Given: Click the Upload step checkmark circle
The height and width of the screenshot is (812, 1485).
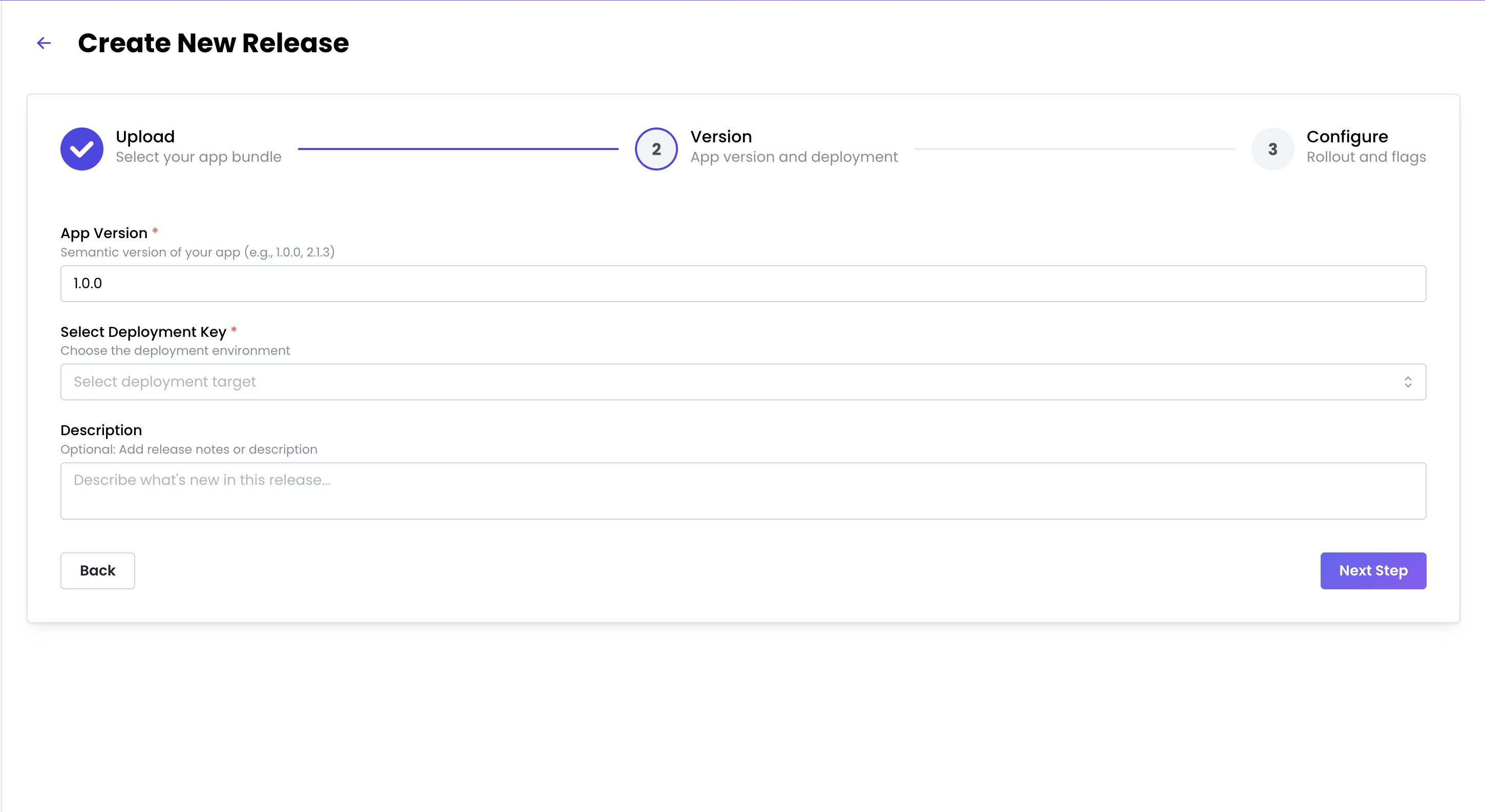Looking at the screenshot, I should pyautogui.click(x=82, y=148).
